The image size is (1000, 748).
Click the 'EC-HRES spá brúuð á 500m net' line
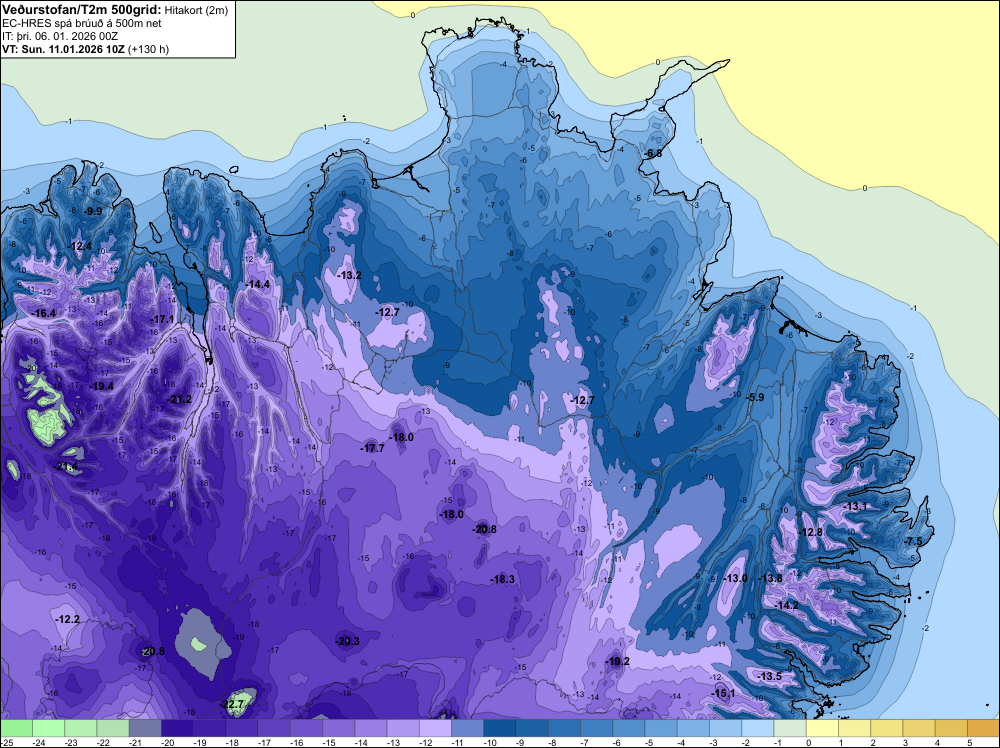point(82,24)
